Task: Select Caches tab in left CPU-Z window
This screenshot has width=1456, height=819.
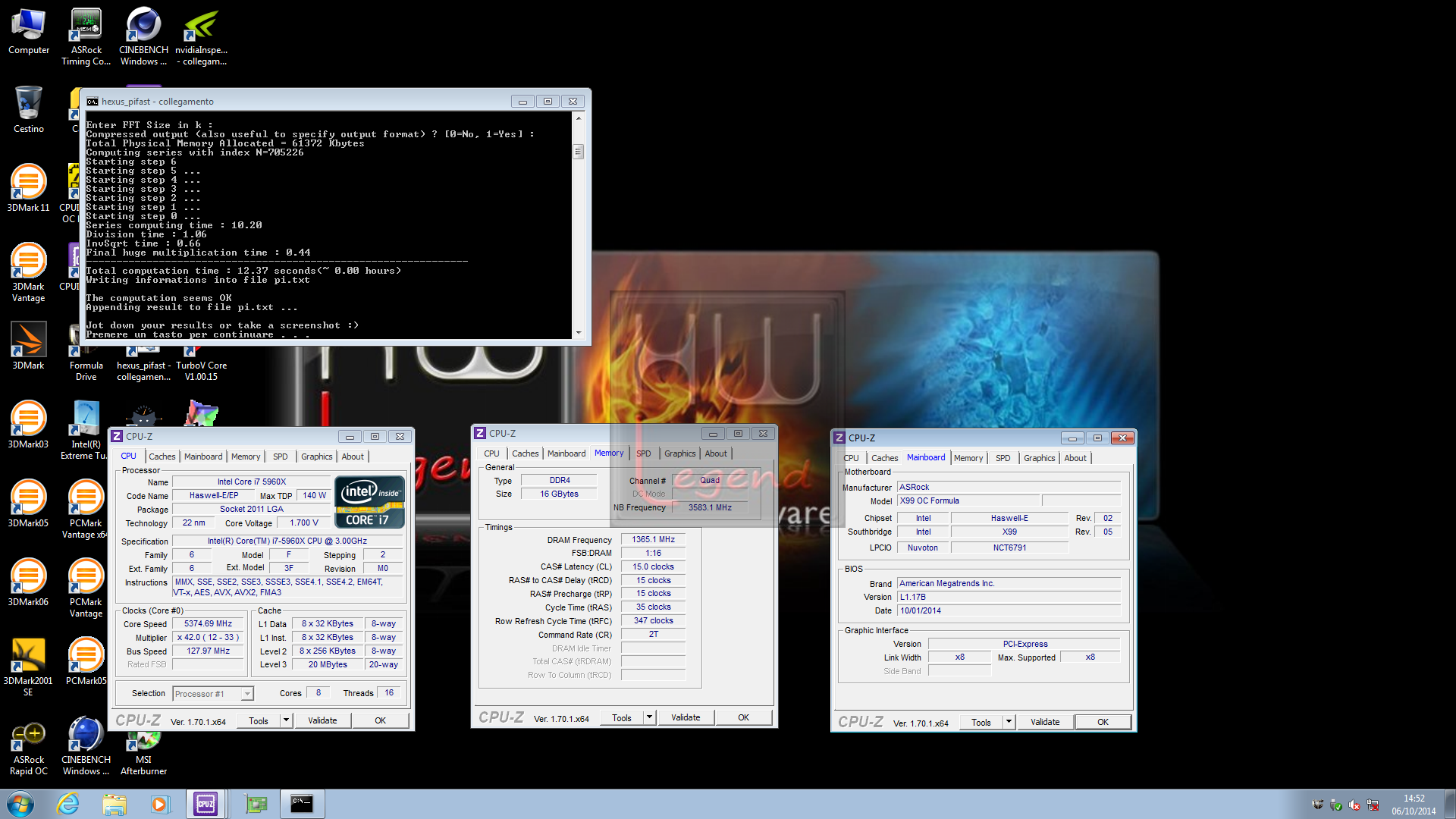Action: pyautogui.click(x=162, y=457)
